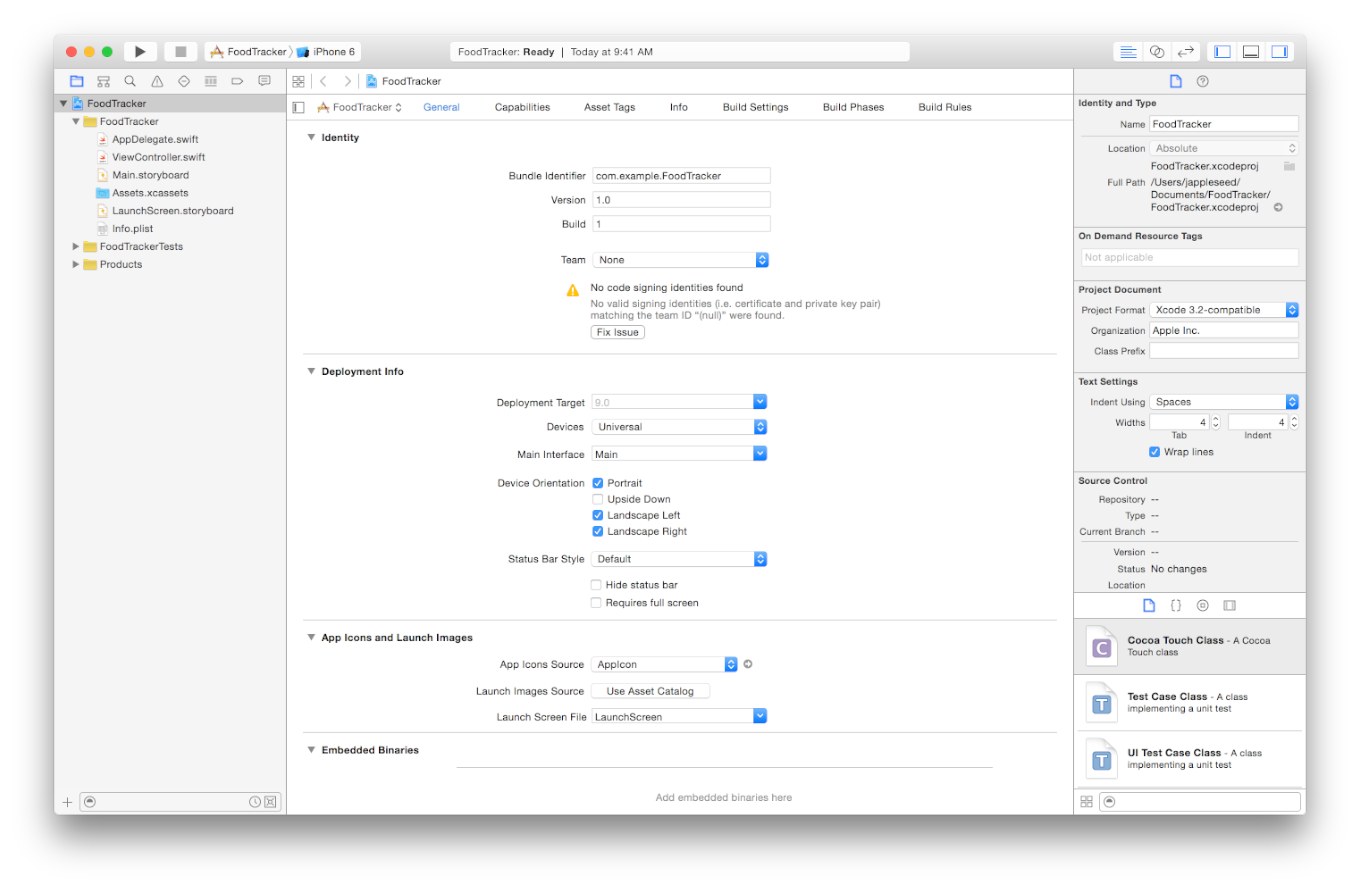Viewport: 1360px width, 892px height.
Task: Switch to the Build Settings tab
Action: point(755,107)
